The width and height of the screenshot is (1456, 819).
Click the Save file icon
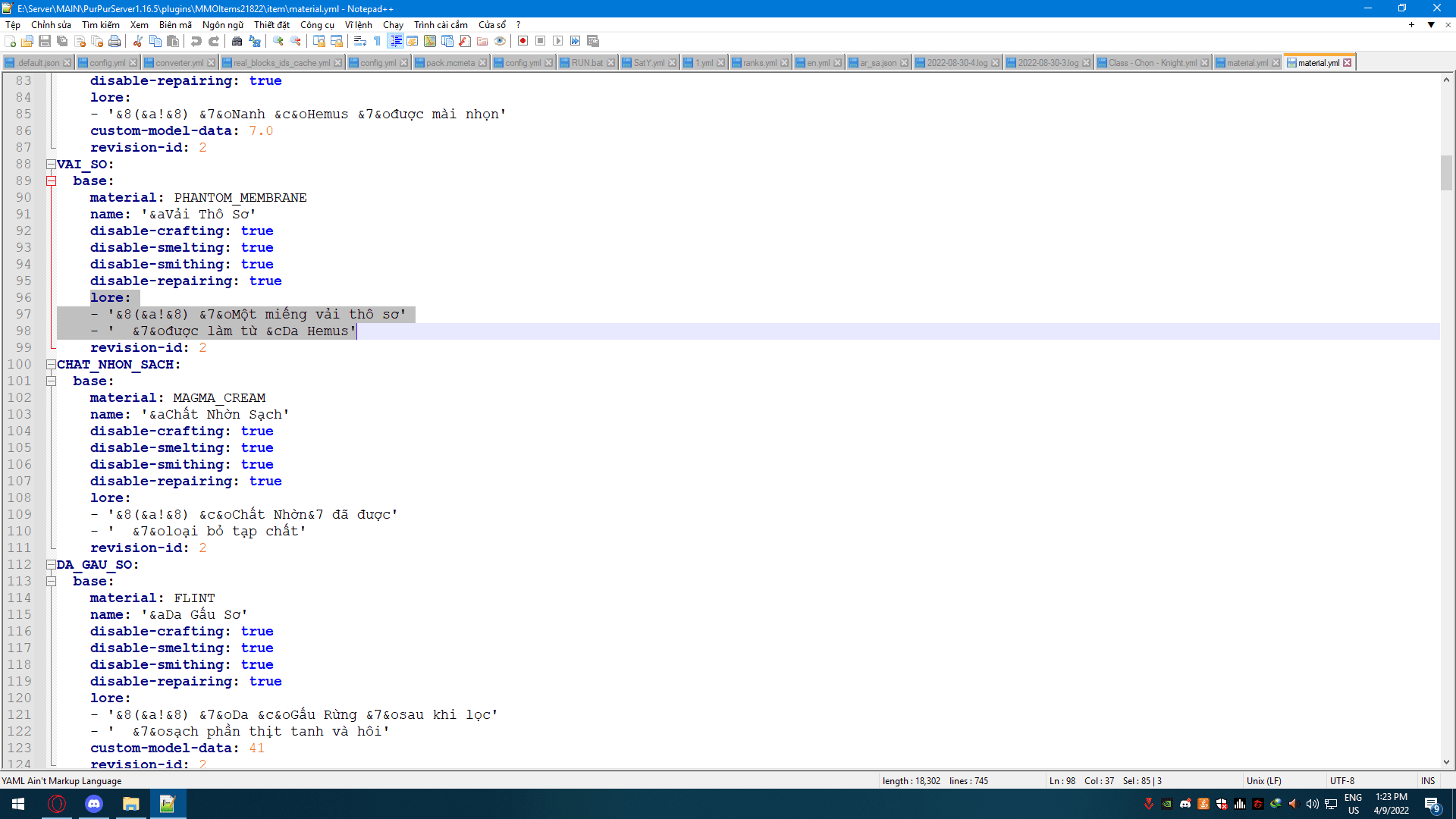pos(45,41)
